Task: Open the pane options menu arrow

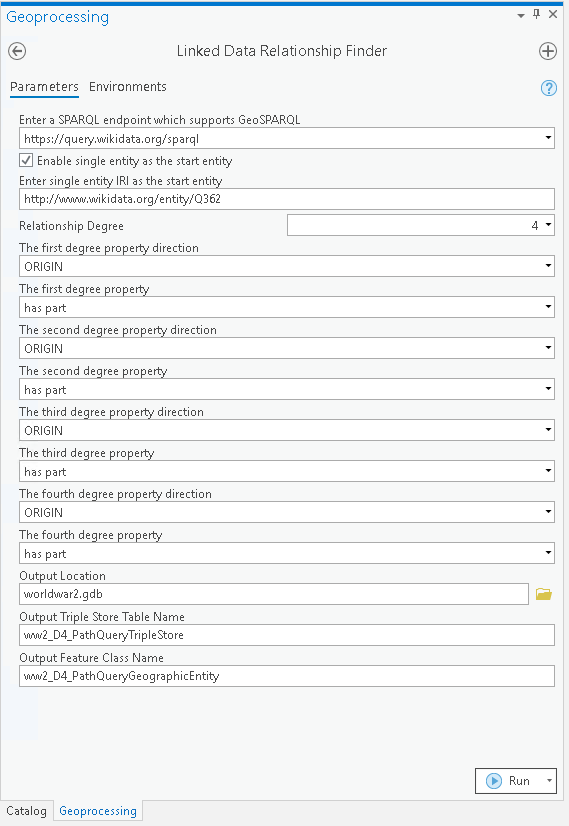Action: click(x=521, y=15)
